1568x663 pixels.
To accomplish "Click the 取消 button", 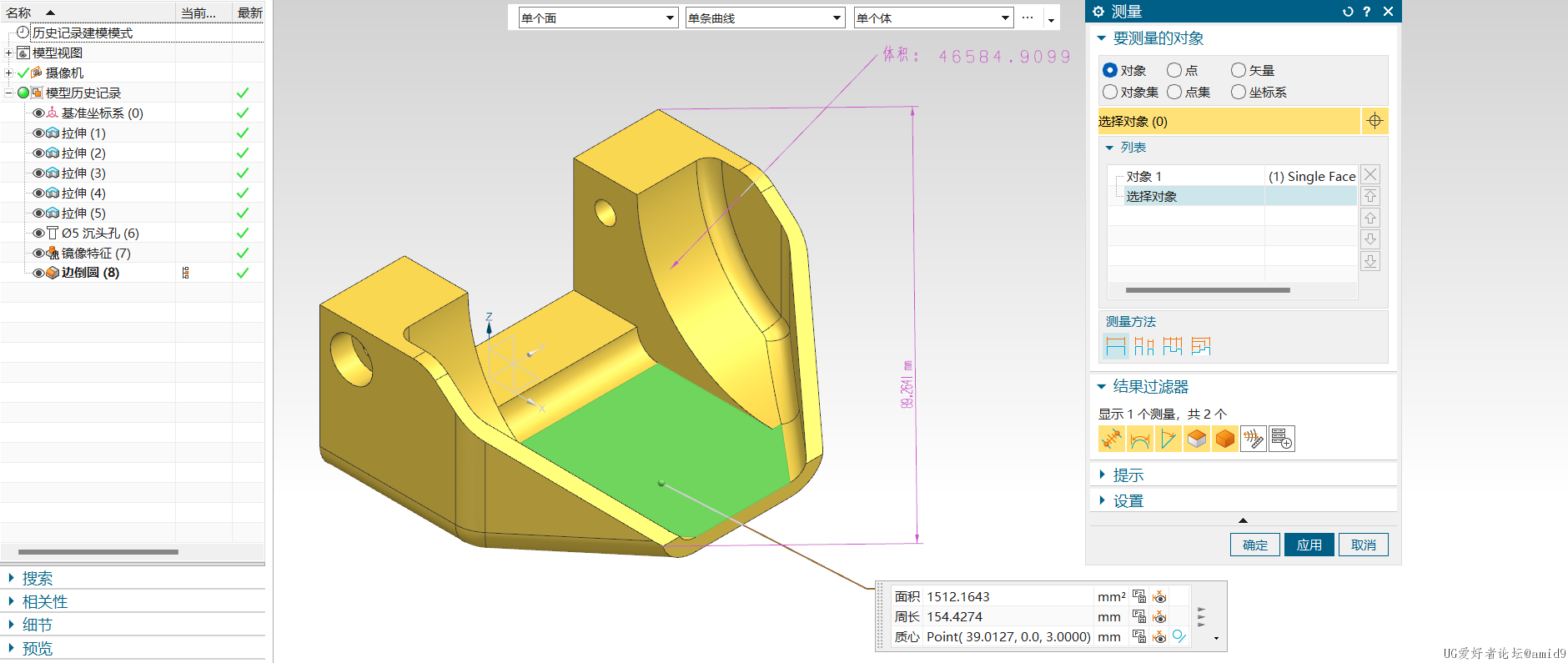I will point(1364,545).
